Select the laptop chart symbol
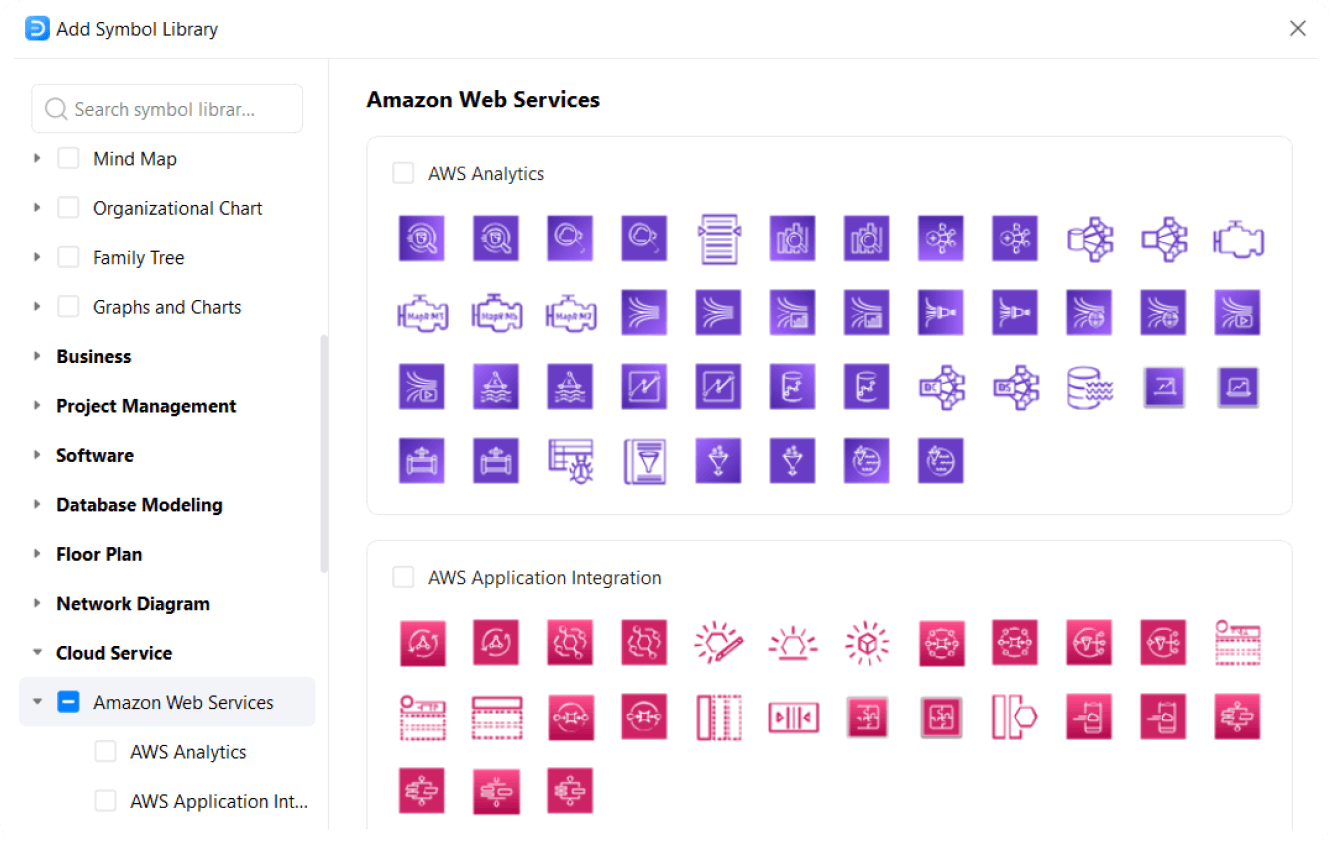 pyautogui.click(x=1239, y=387)
